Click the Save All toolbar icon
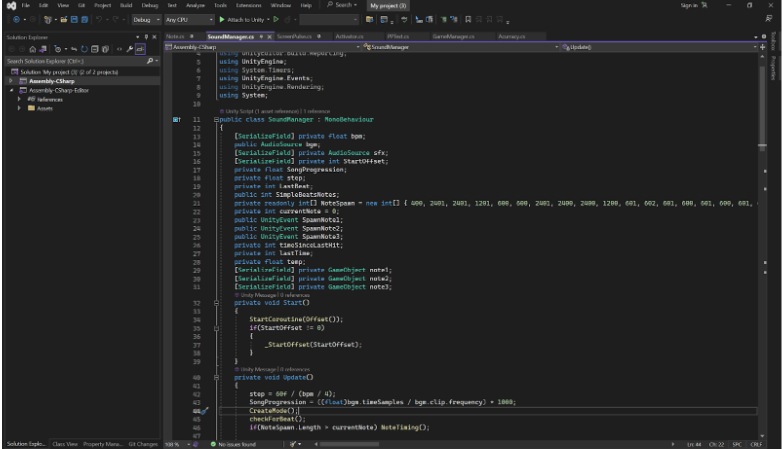The image size is (782, 449). click(85, 19)
